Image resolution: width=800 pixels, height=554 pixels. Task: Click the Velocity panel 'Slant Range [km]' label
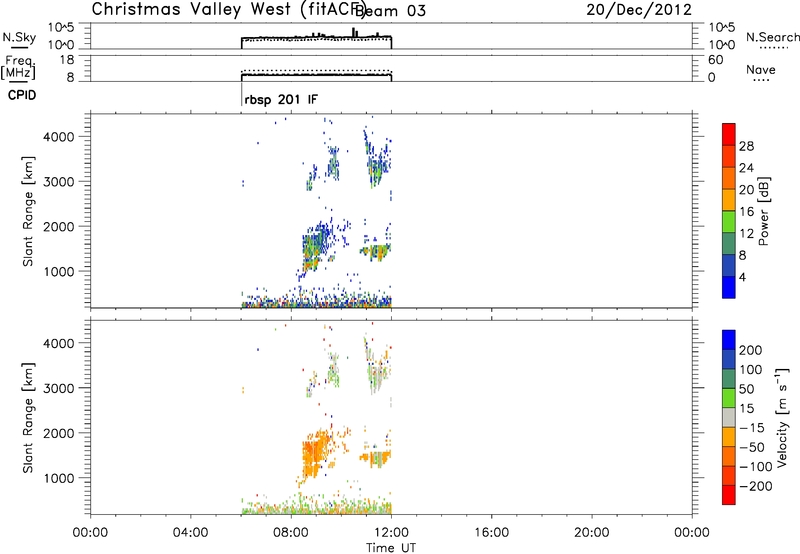tap(28, 418)
